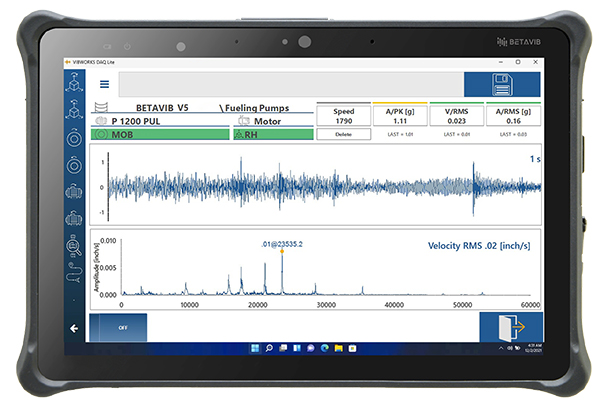
Task: Click the lower motor sidebar icon
Action: click(74, 218)
